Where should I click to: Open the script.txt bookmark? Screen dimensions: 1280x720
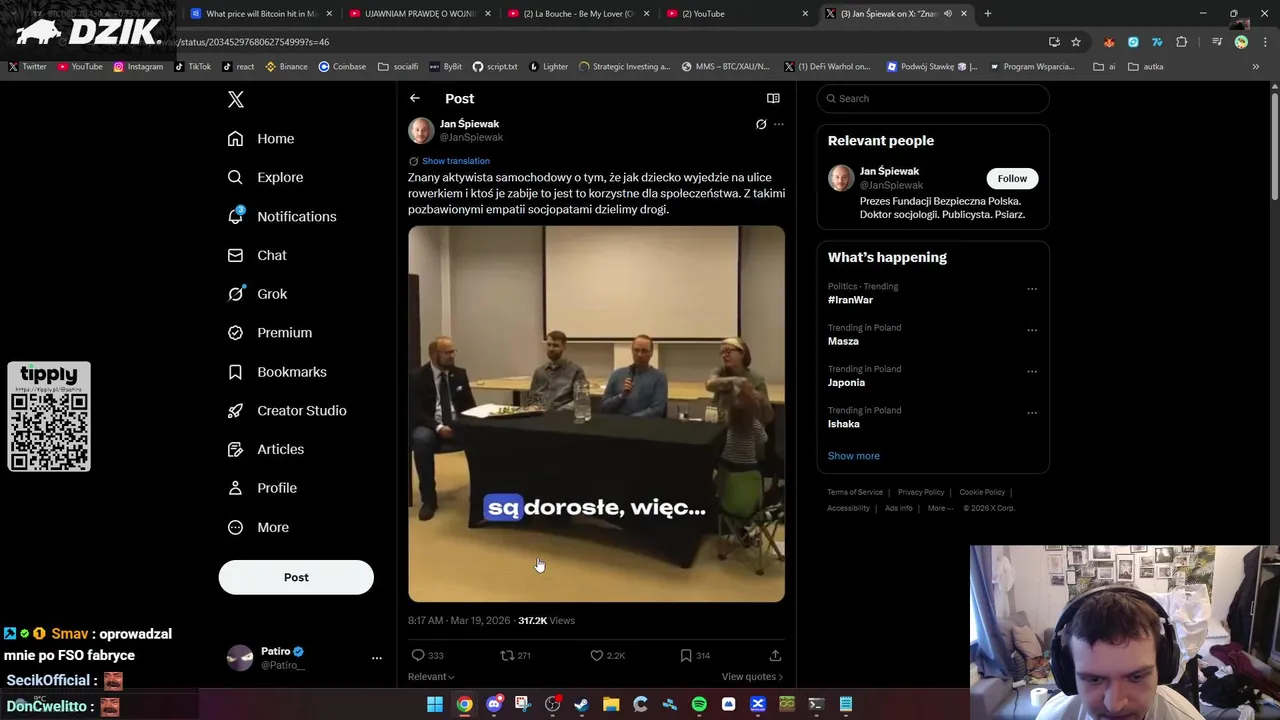coord(495,67)
